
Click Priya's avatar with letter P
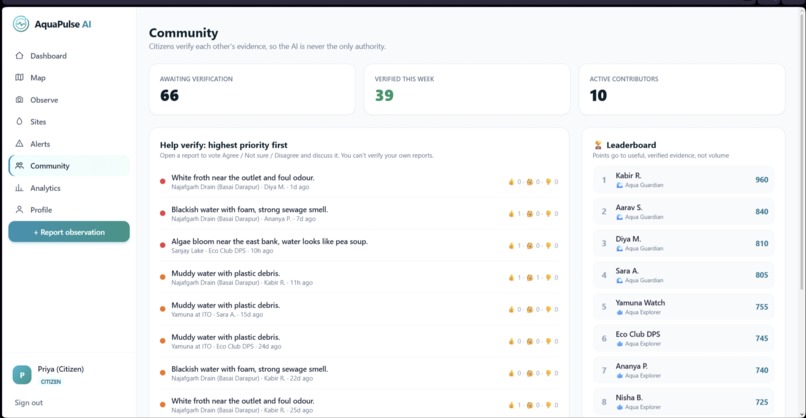pyautogui.click(x=22, y=375)
